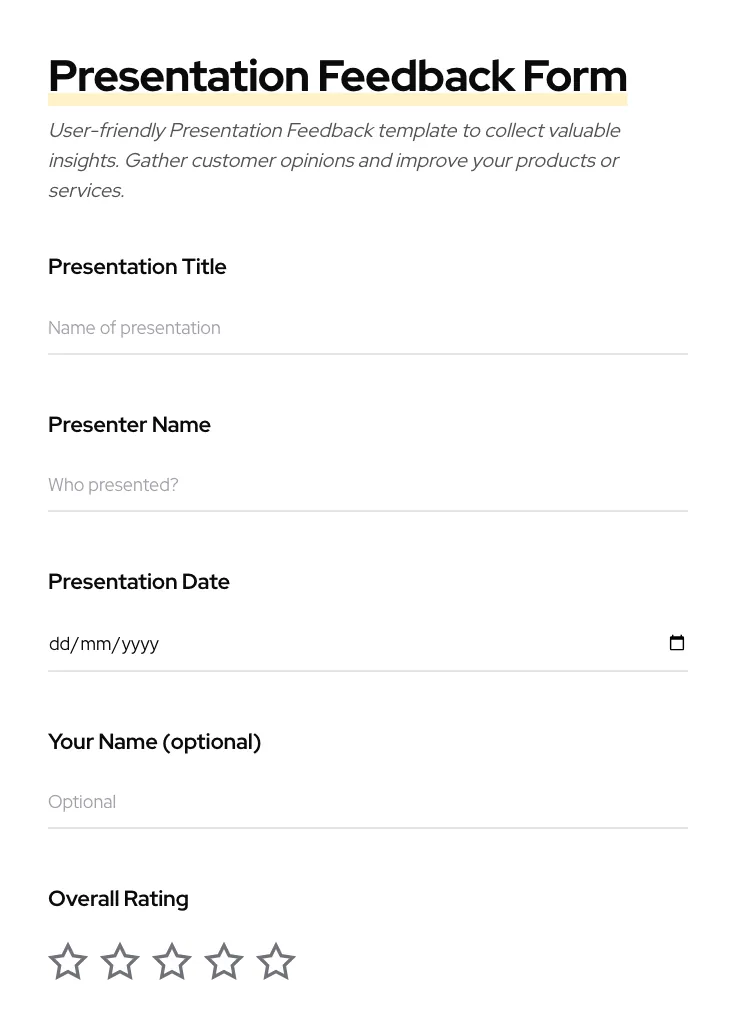Select the third star under Overall Rating
736x1024 pixels.
(x=172, y=961)
